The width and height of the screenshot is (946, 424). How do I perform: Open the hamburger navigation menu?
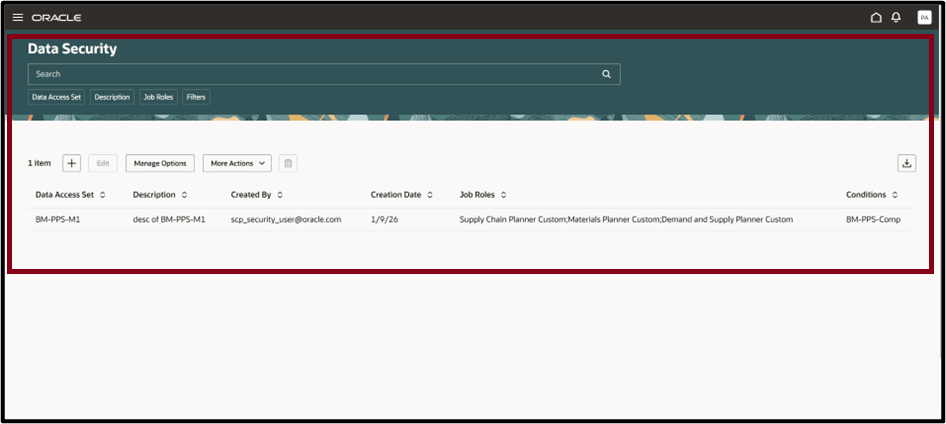click(x=18, y=17)
